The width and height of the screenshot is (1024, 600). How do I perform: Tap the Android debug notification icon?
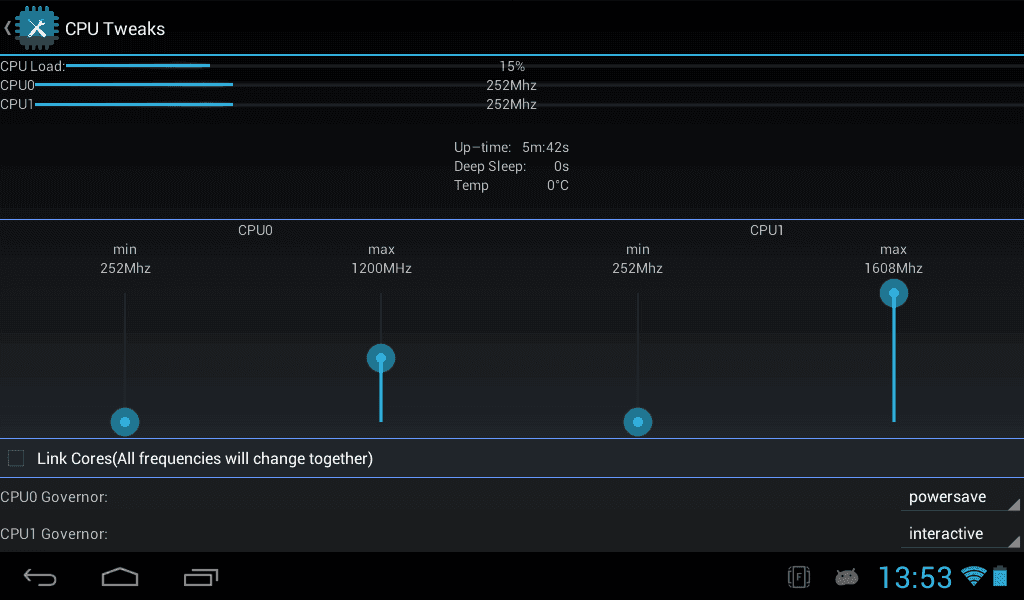846,577
